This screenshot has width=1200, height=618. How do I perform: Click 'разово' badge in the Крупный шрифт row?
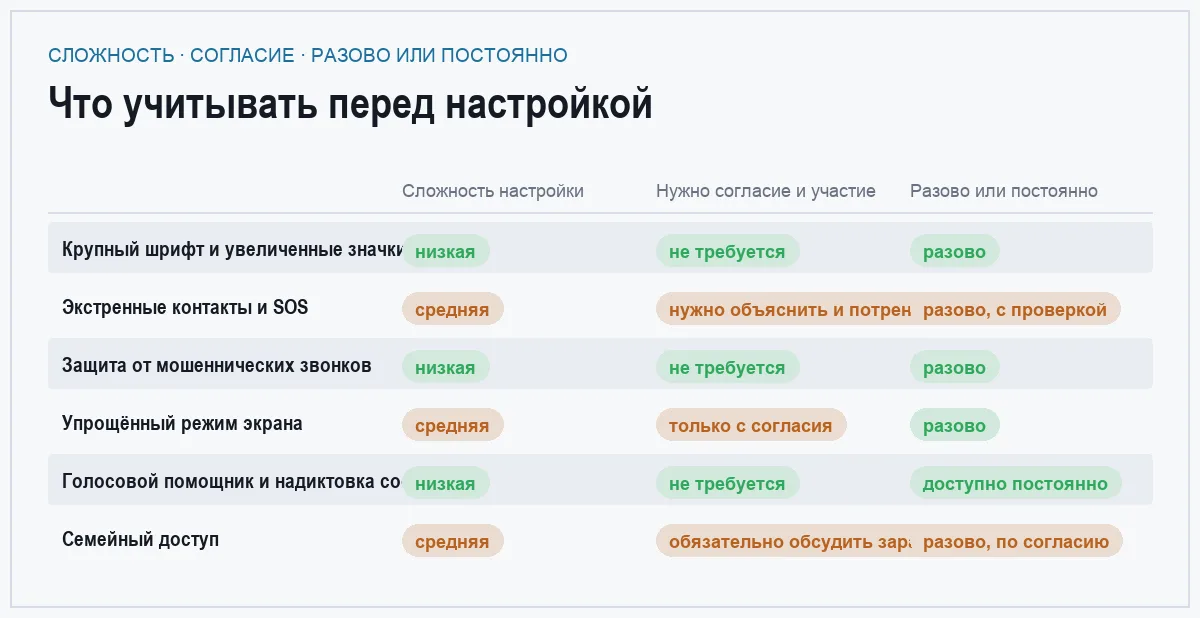point(954,251)
